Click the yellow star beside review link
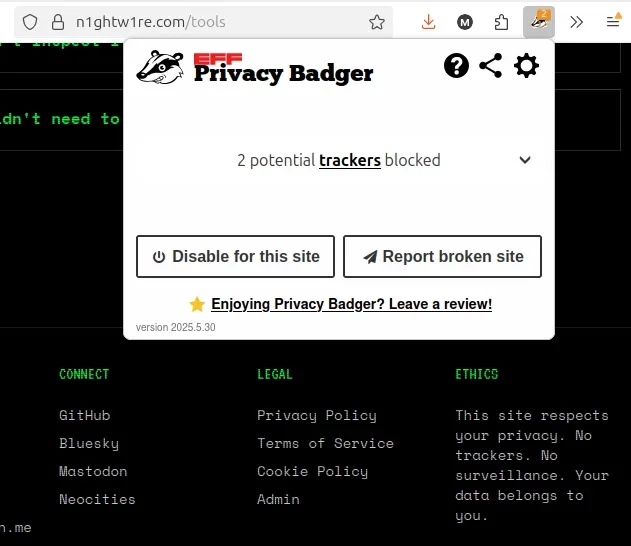Viewport: 631px width, 546px height. coord(197,304)
